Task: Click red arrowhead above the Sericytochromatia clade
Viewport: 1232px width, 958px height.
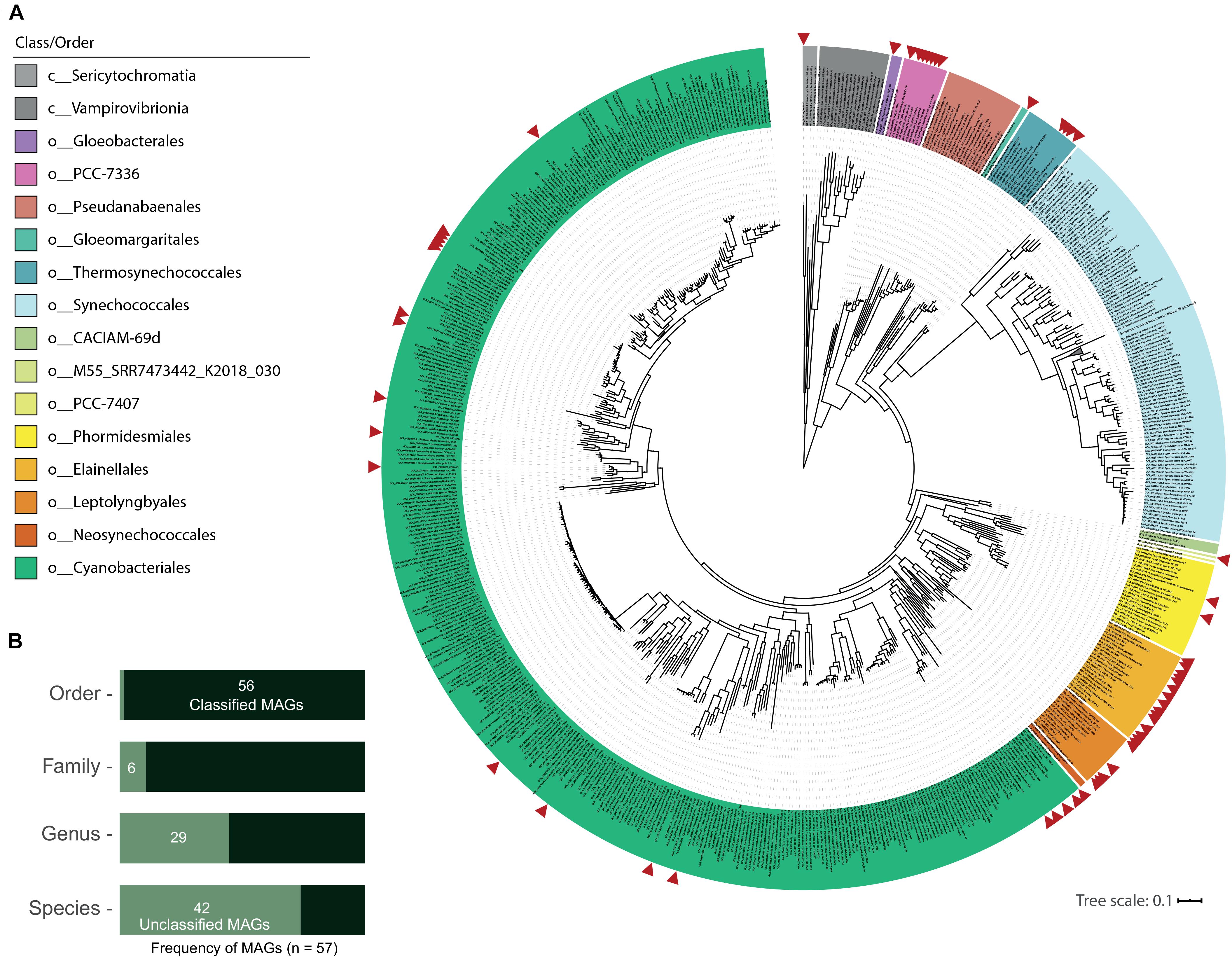Action: (803, 39)
